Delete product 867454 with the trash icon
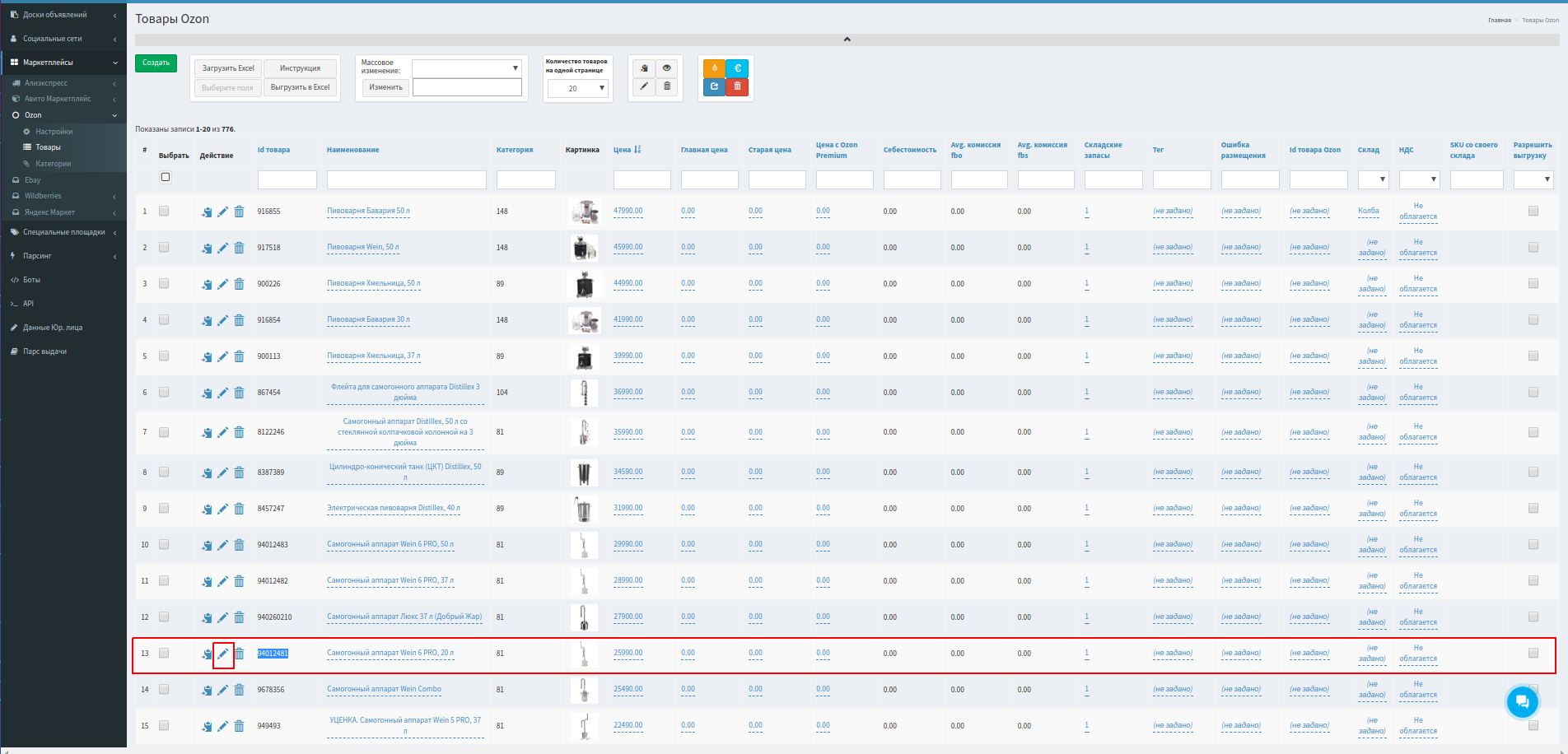 [239, 393]
